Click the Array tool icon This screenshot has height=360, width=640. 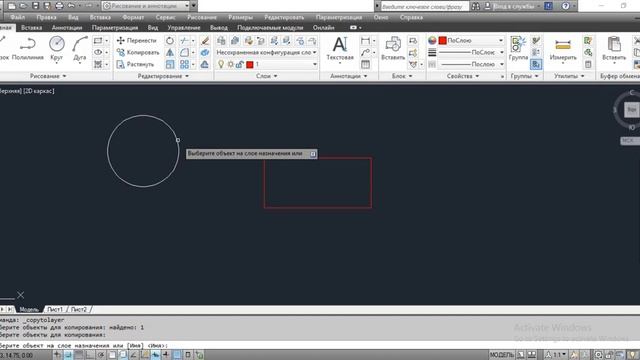pyautogui.click(x=184, y=64)
